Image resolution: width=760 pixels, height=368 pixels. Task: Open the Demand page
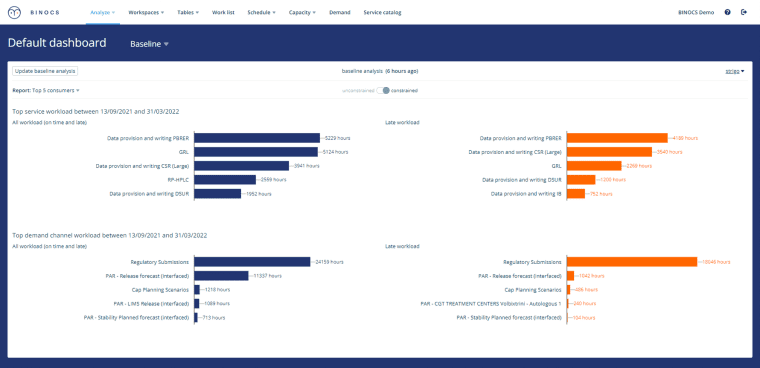pyautogui.click(x=339, y=13)
